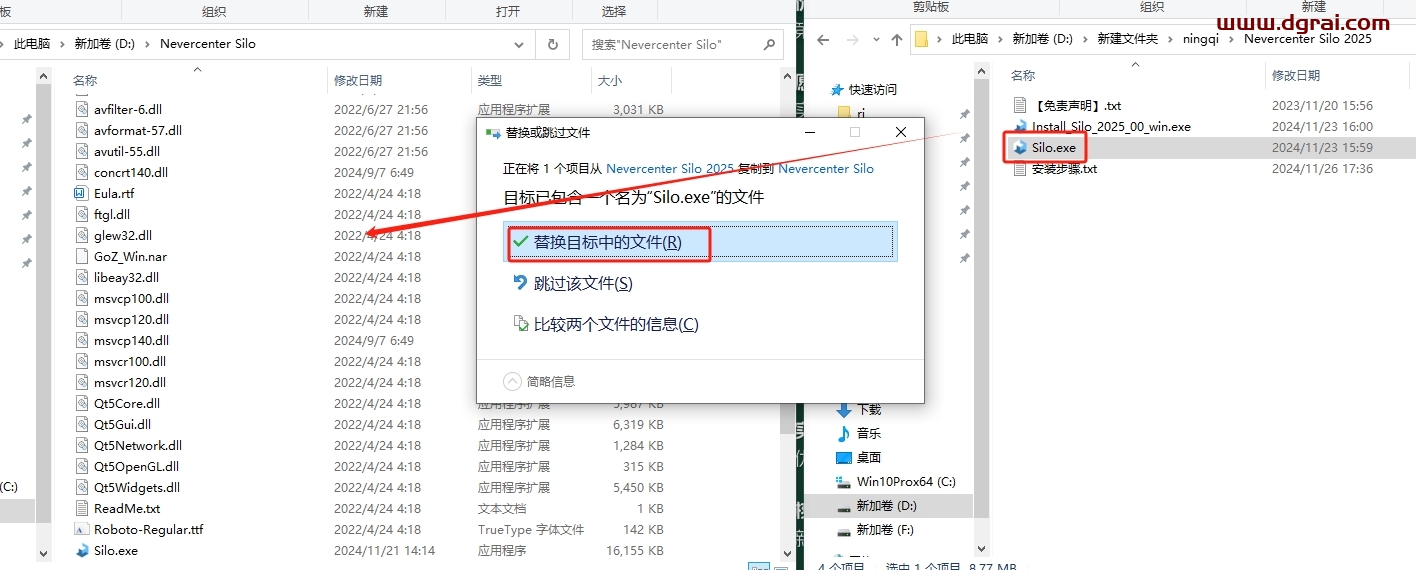Click the 【免责声明】.txt file icon
This screenshot has height=570, width=1416.
click(1020, 105)
